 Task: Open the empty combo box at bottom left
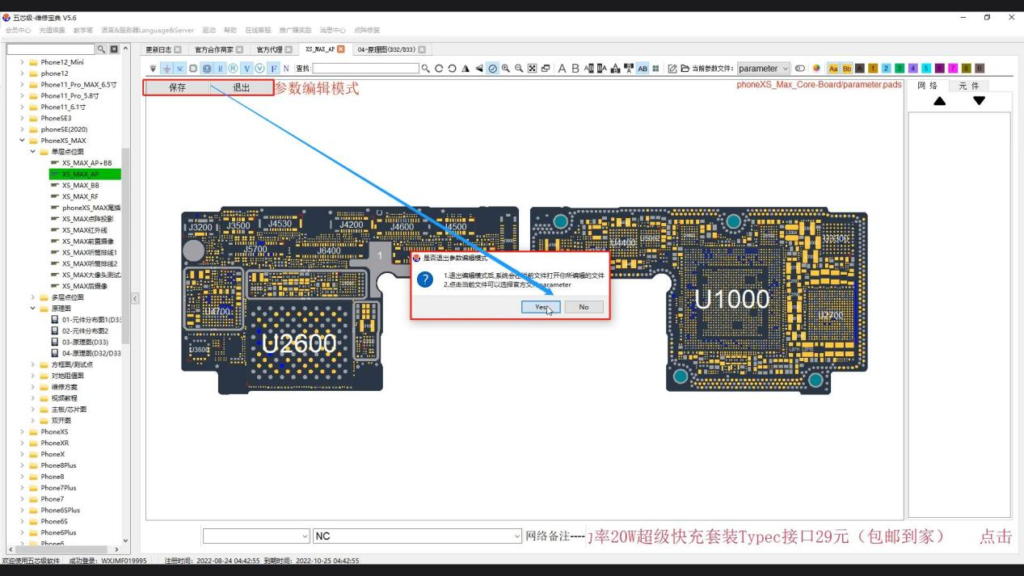(x=256, y=536)
